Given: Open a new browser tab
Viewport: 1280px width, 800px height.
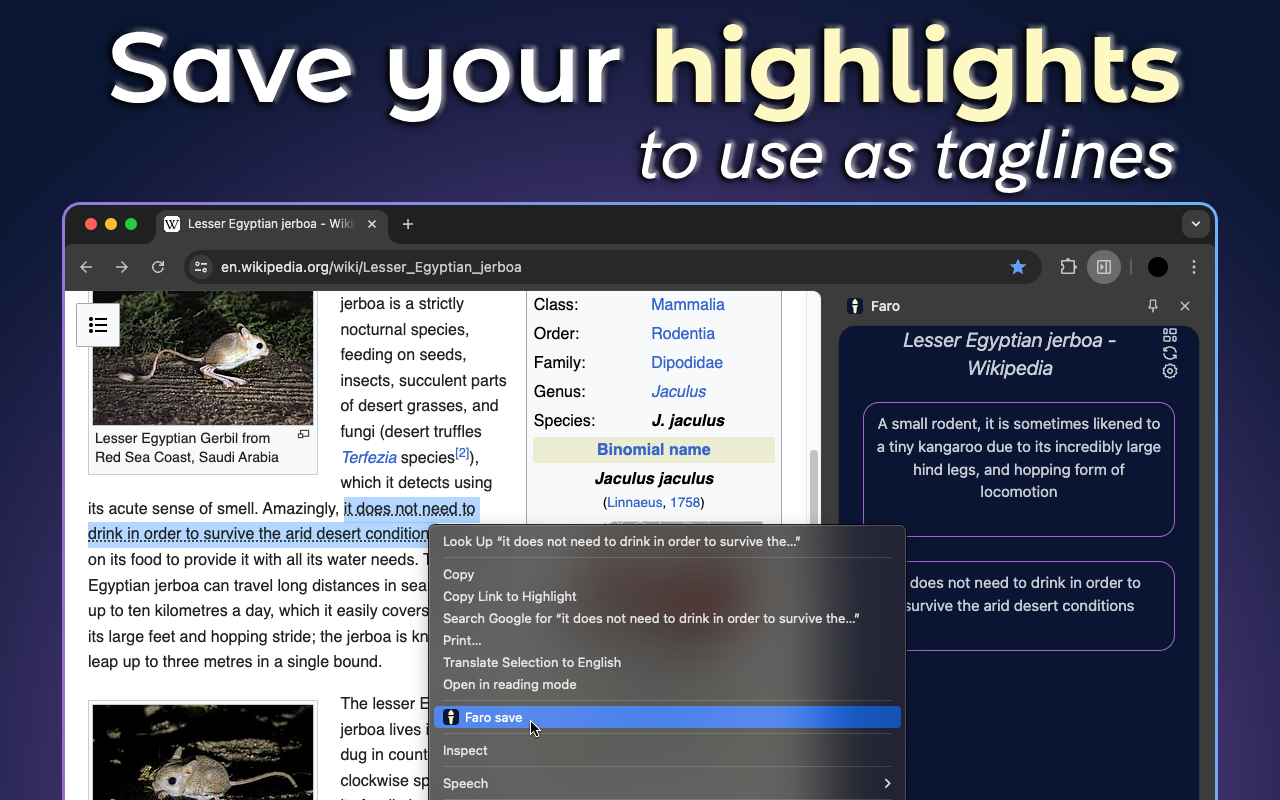Looking at the screenshot, I should click(x=407, y=224).
